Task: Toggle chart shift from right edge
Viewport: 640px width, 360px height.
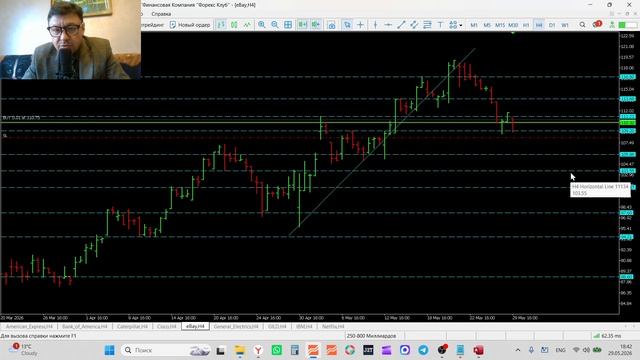Action: click(x=316, y=25)
